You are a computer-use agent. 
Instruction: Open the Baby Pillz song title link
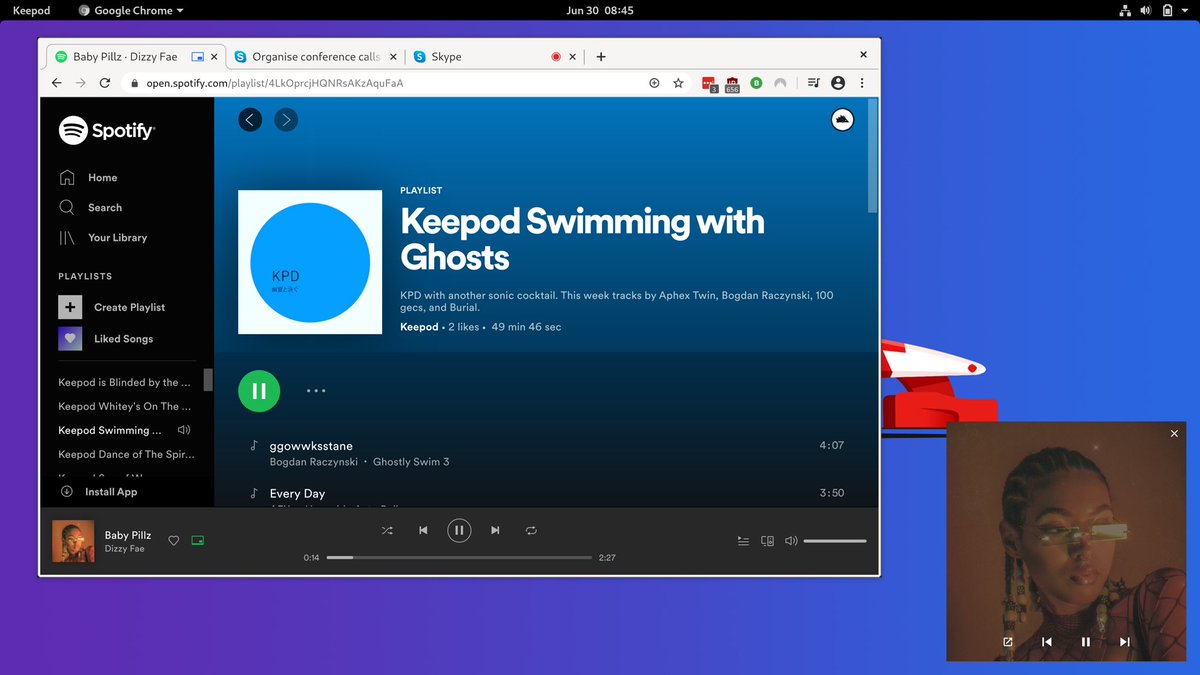click(128, 535)
